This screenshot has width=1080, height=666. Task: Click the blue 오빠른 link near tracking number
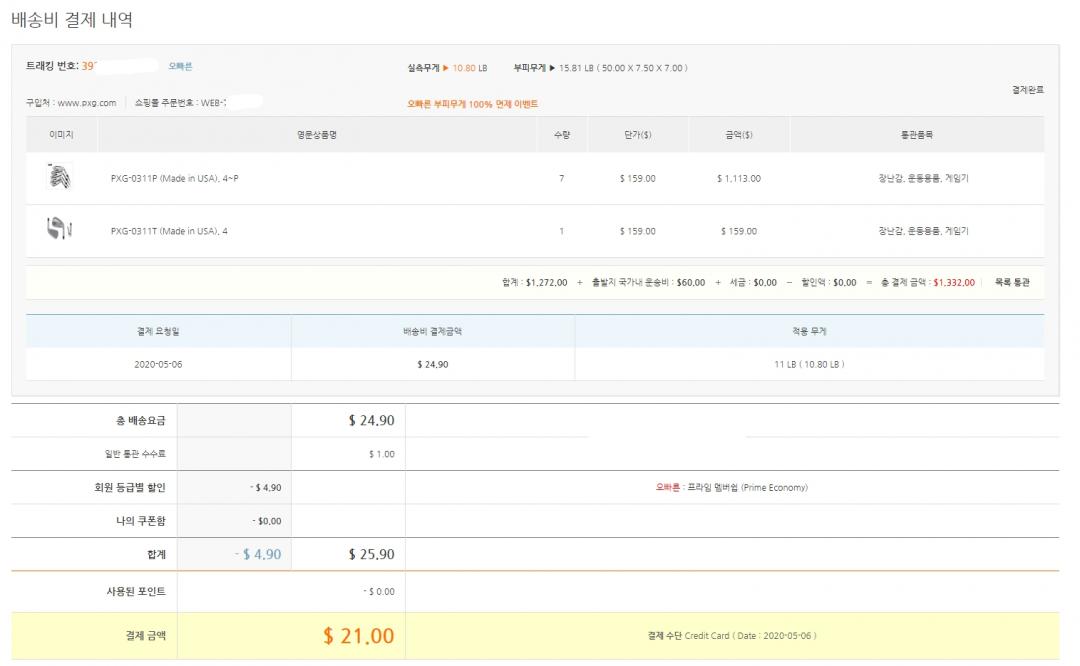click(180, 66)
